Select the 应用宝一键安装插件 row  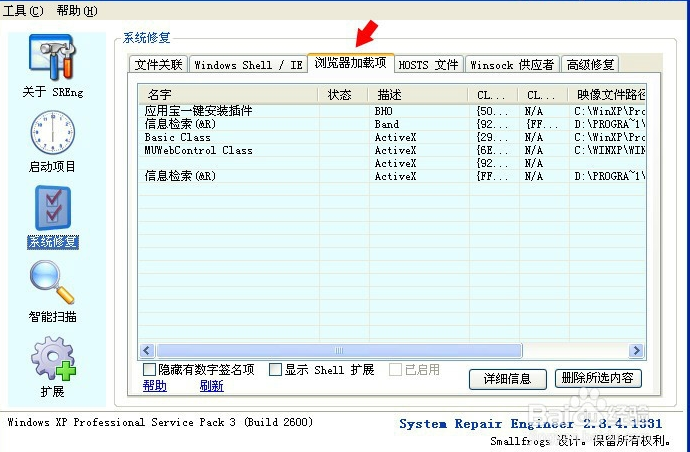click(x=392, y=111)
